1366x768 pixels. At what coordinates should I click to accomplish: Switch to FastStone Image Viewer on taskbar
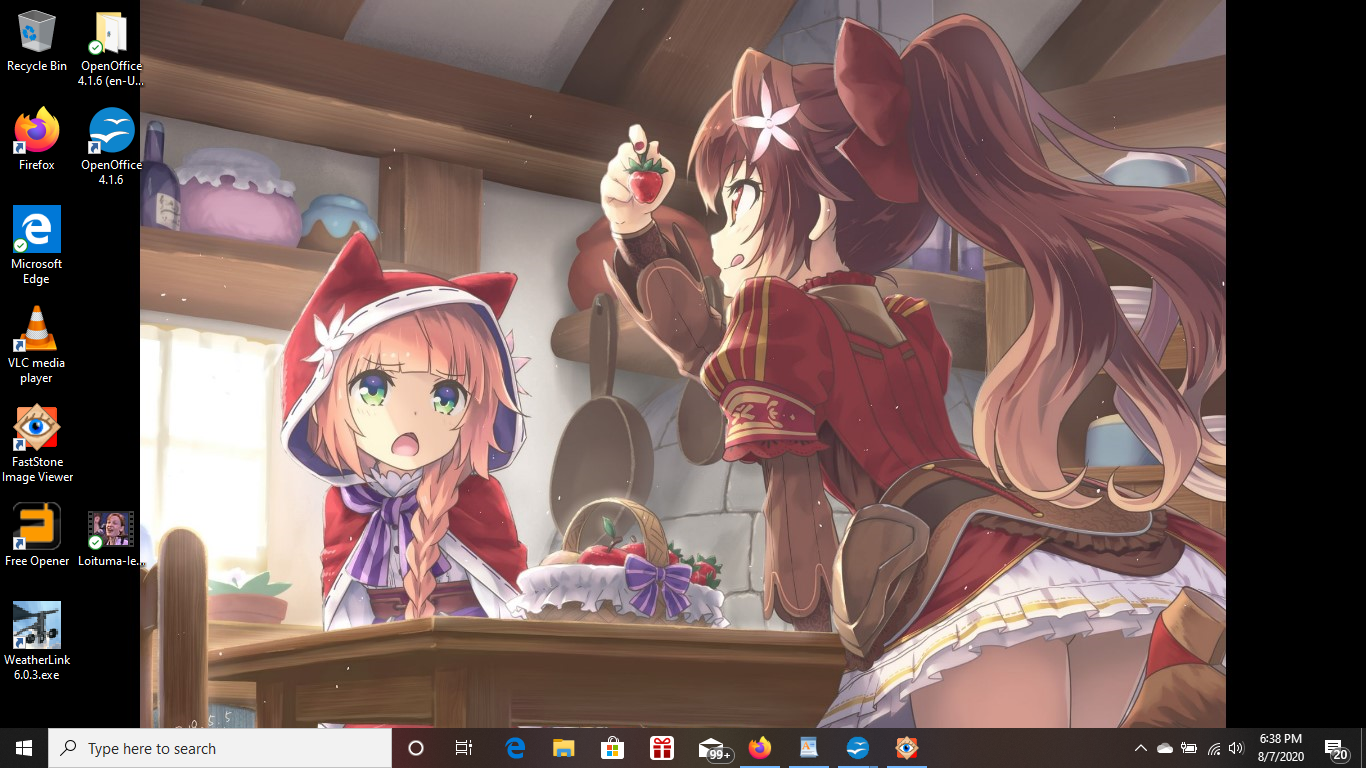(907, 748)
